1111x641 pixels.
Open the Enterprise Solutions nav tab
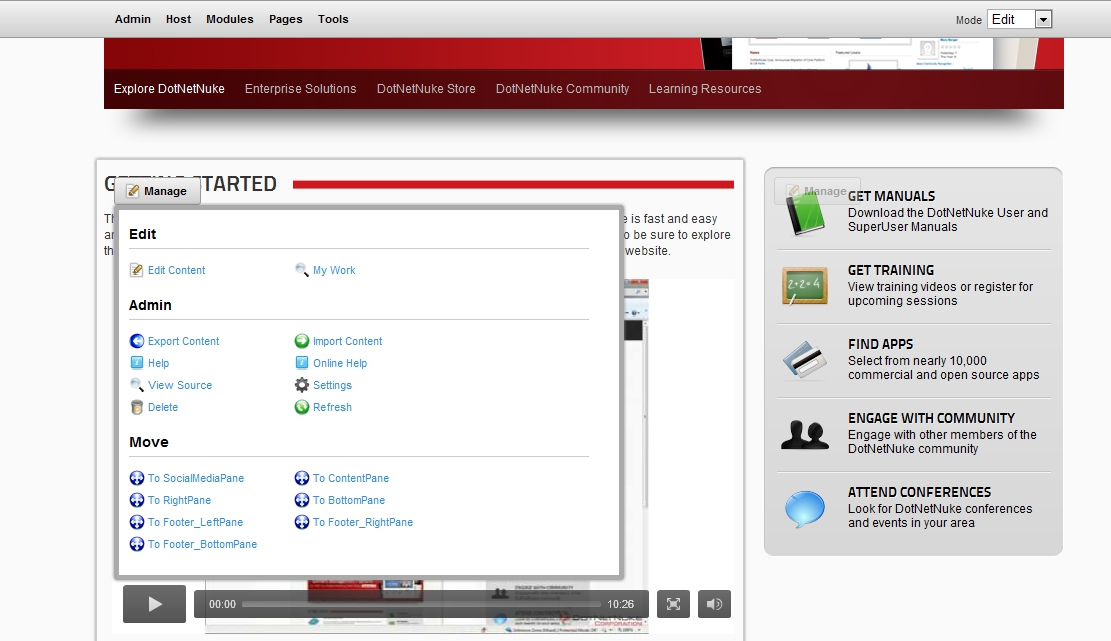[x=300, y=89]
